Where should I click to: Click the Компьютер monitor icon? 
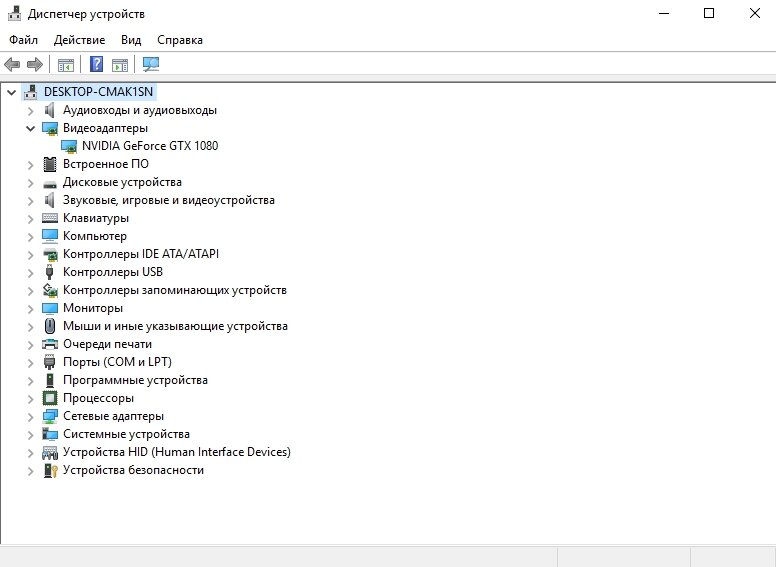click(50, 236)
